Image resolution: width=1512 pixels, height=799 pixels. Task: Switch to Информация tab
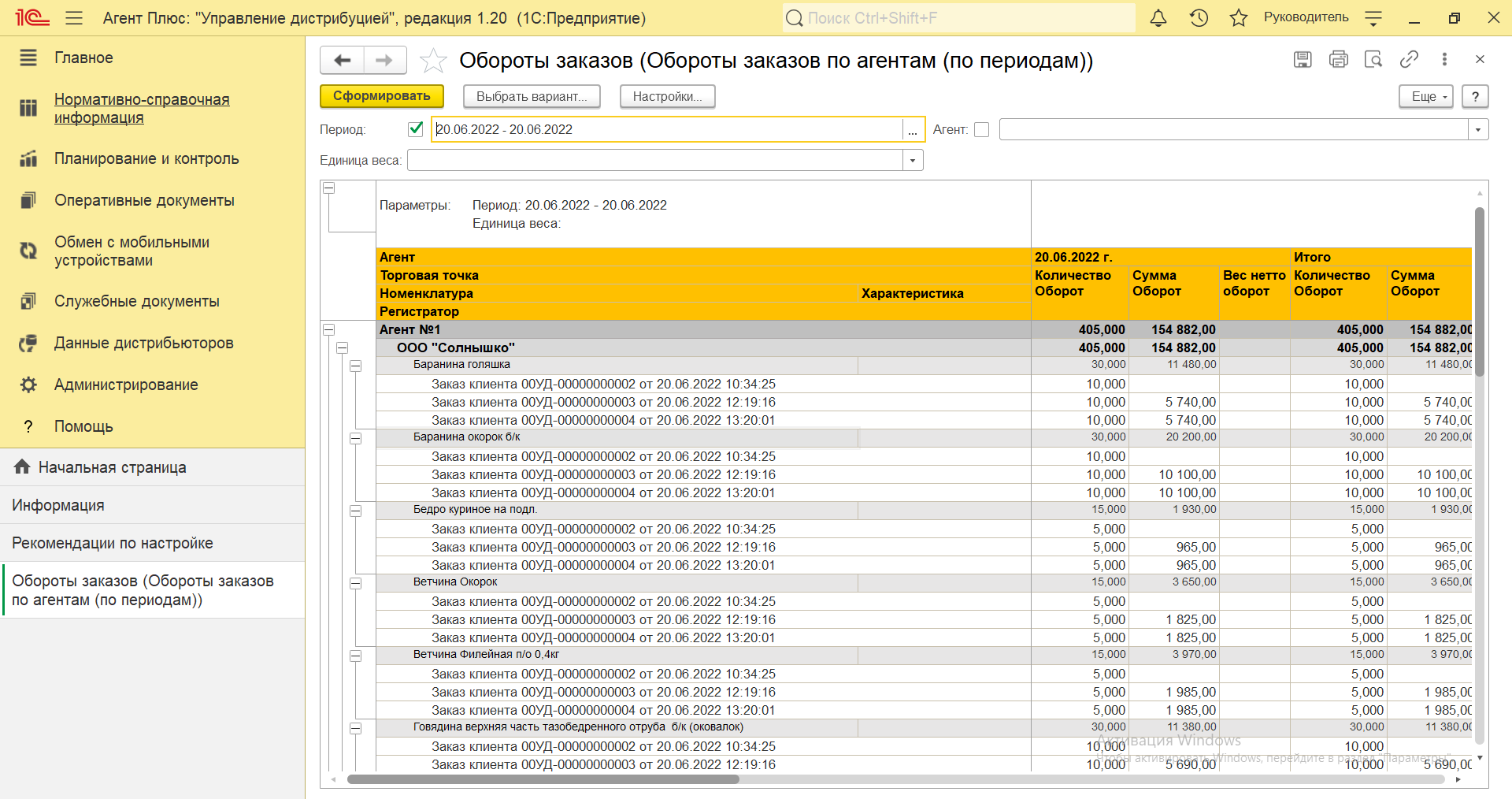pos(152,505)
